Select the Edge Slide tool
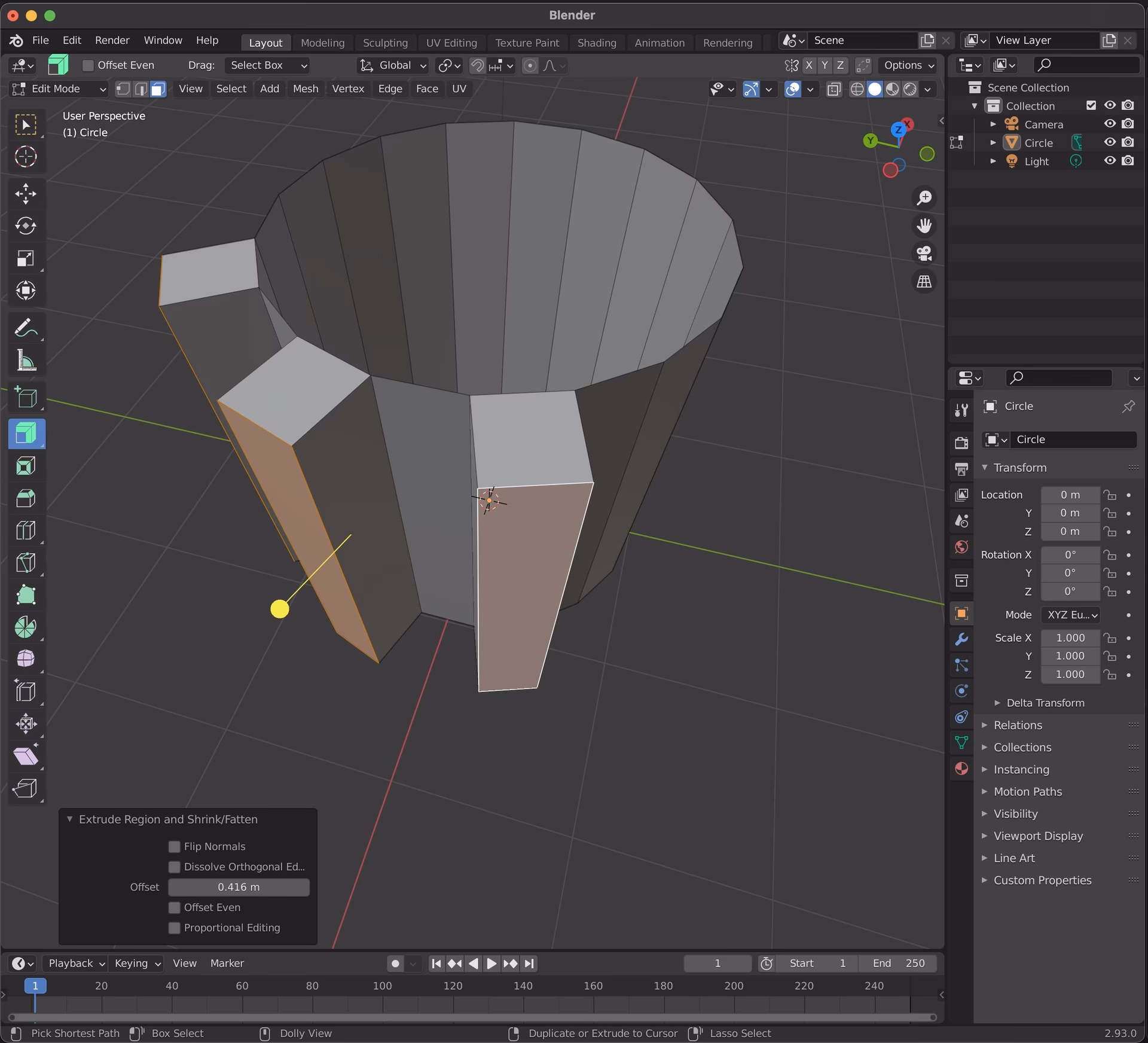Image resolution: width=1148 pixels, height=1043 pixels. click(26, 691)
